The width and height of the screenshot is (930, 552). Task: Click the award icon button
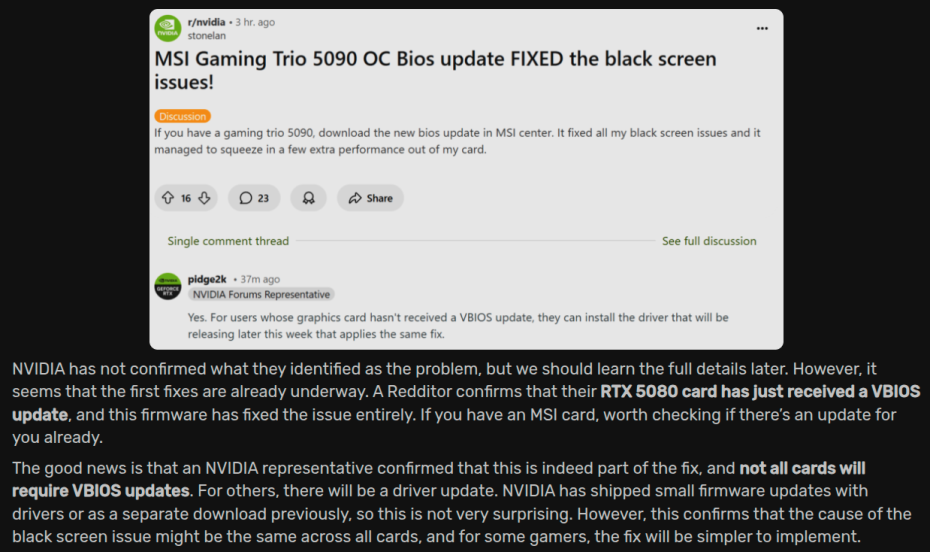tap(308, 198)
